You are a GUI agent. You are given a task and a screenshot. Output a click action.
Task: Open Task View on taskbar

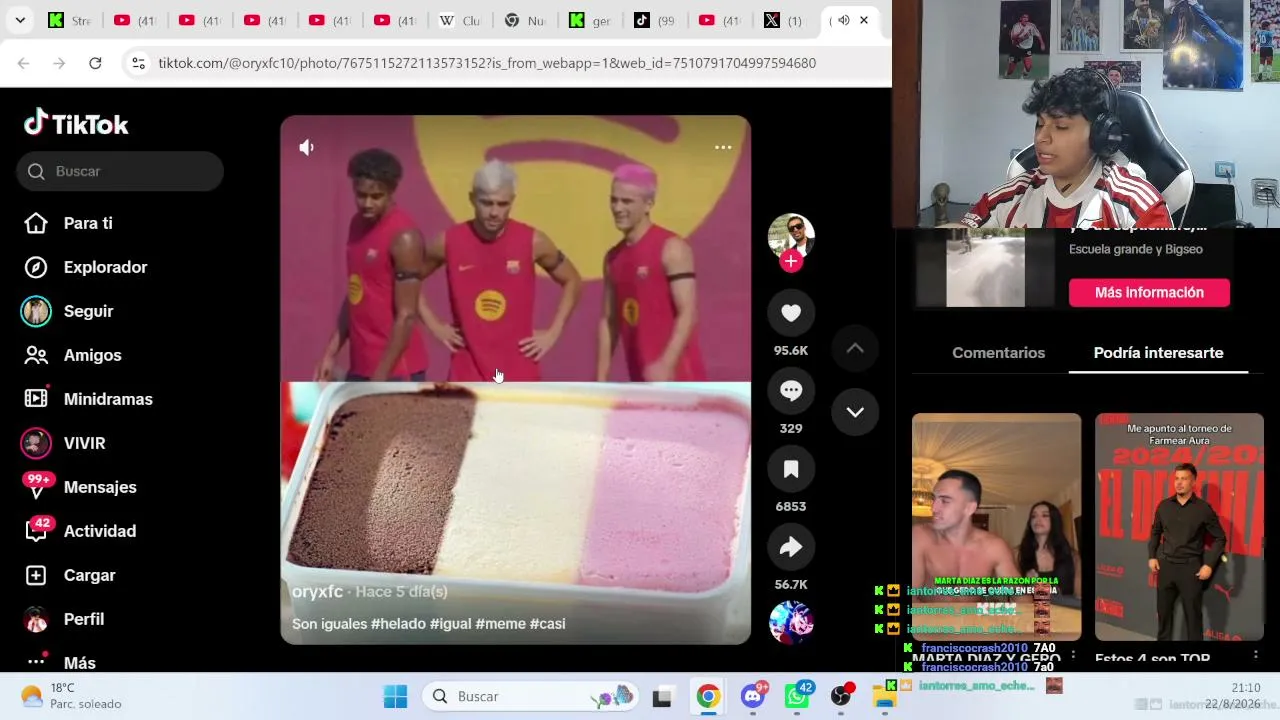pyautogui.click(x=662, y=696)
